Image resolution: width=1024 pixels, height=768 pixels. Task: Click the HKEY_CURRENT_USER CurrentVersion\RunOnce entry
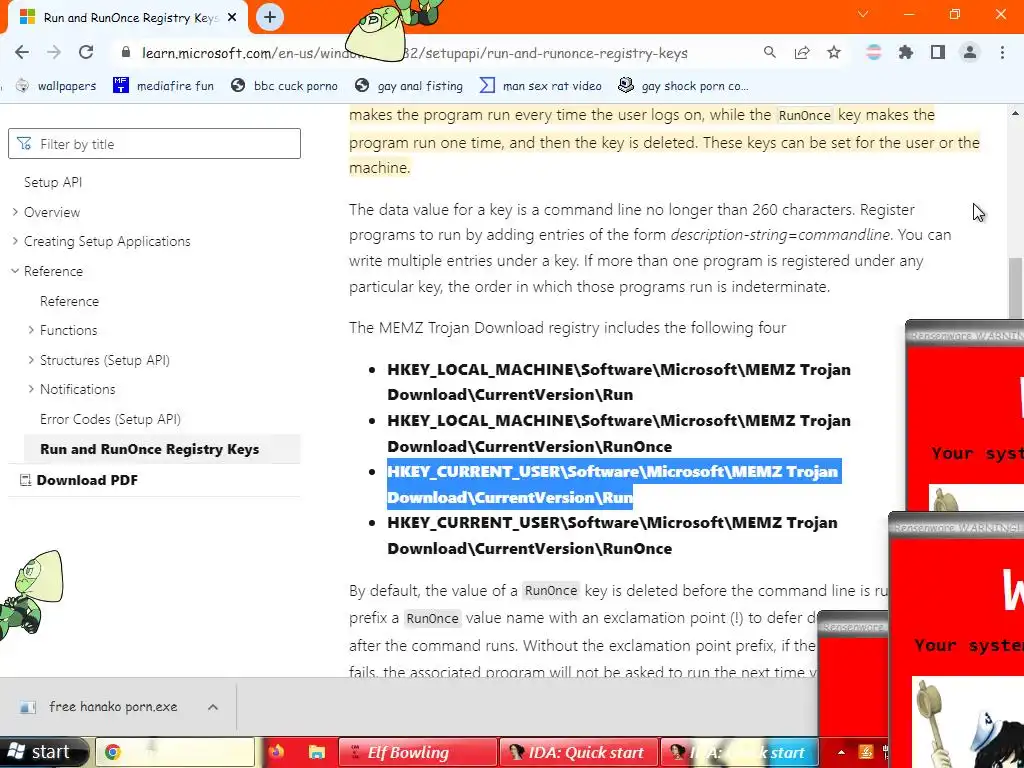612,536
